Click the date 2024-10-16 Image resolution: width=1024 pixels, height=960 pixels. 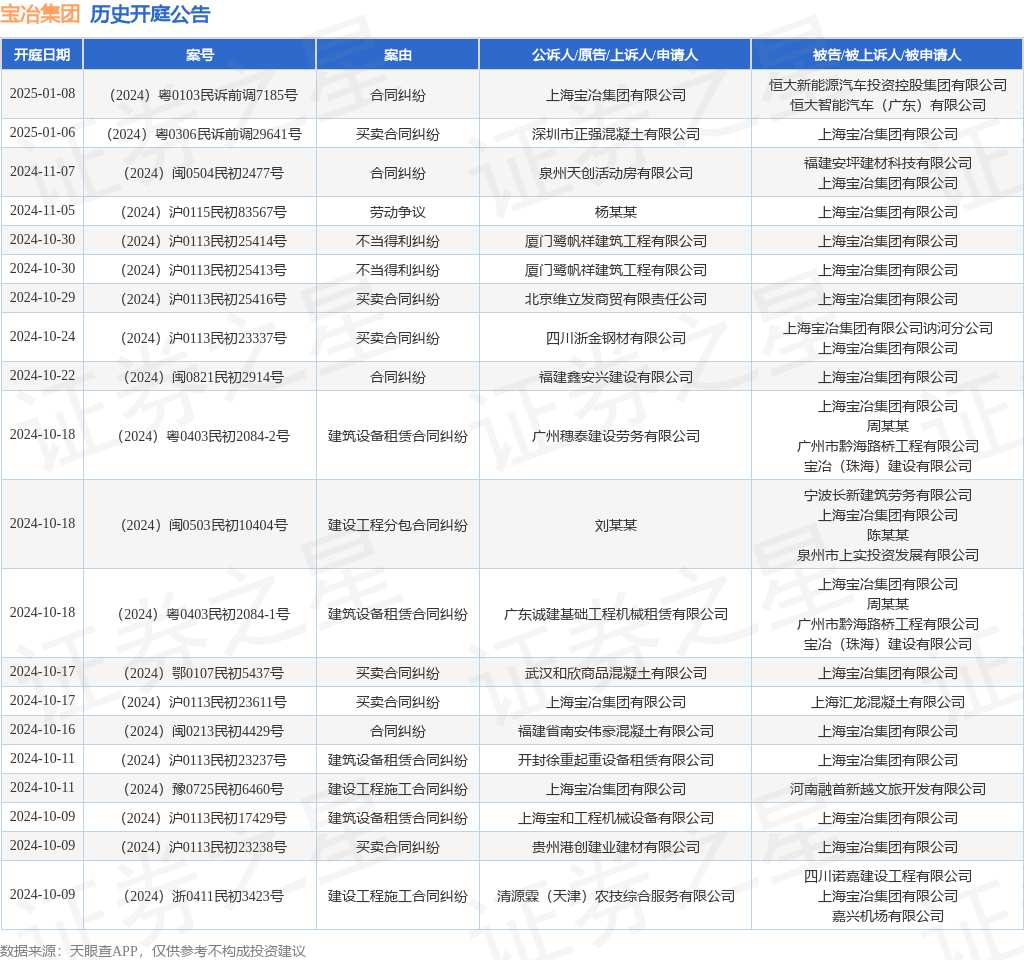click(42, 729)
